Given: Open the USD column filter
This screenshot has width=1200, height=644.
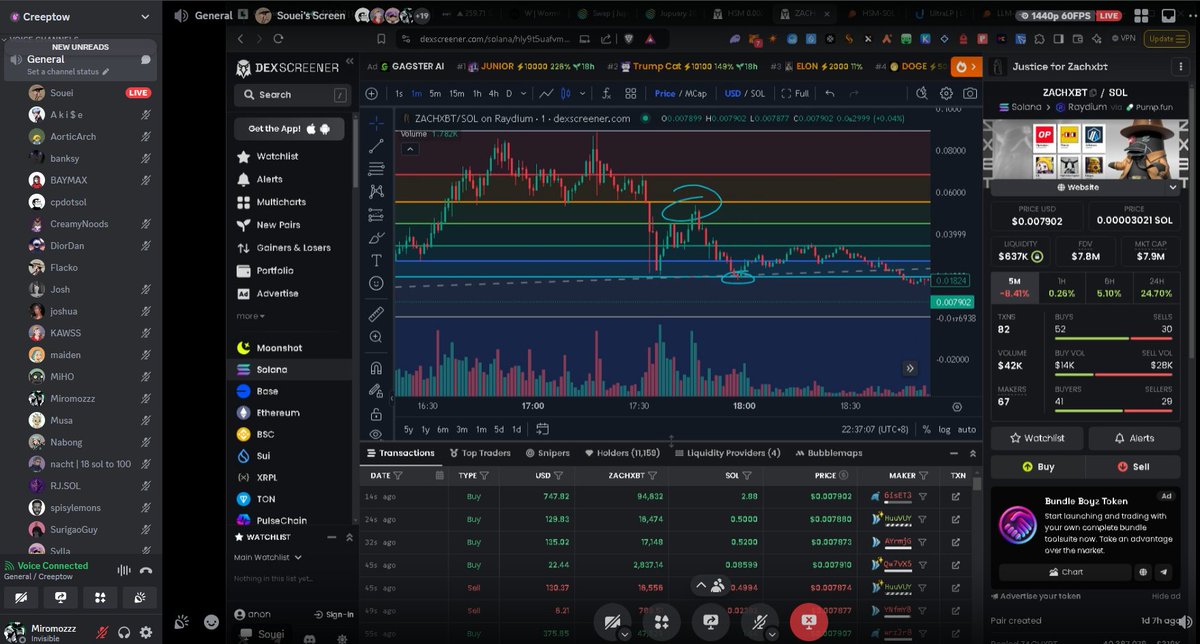Looking at the screenshot, I should pyautogui.click(x=558, y=476).
